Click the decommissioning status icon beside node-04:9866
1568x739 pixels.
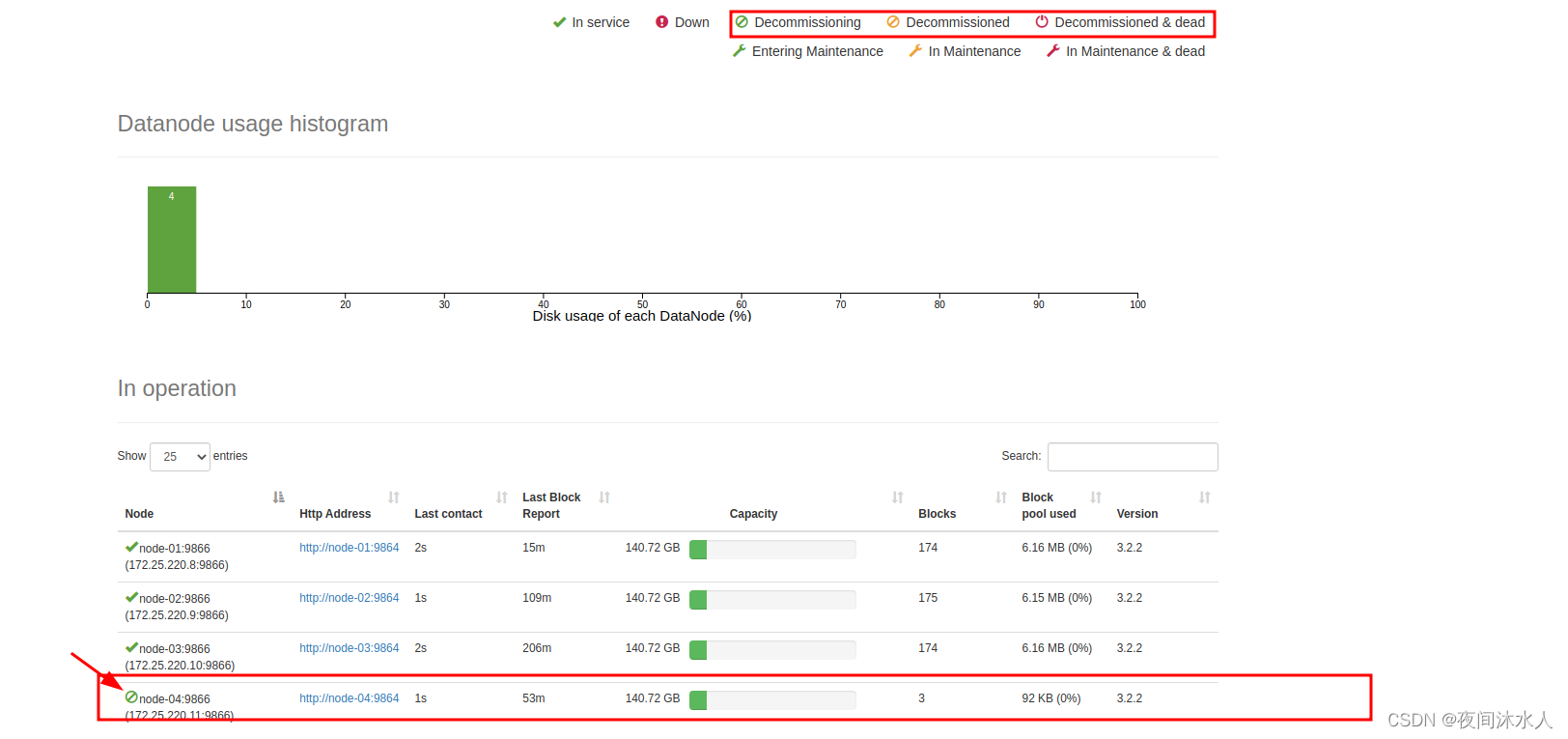131,697
